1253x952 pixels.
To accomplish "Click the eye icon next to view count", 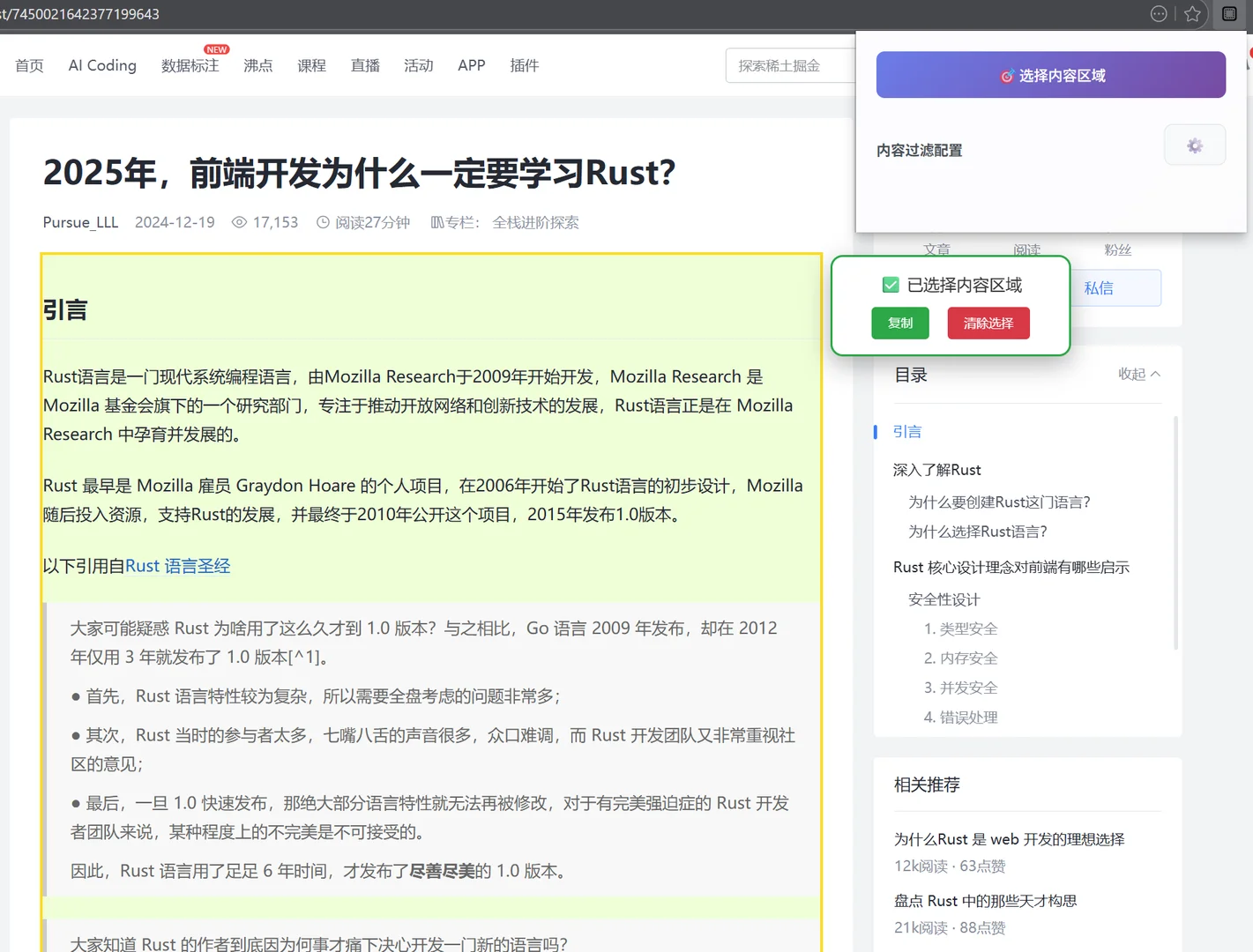I will (239, 222).
